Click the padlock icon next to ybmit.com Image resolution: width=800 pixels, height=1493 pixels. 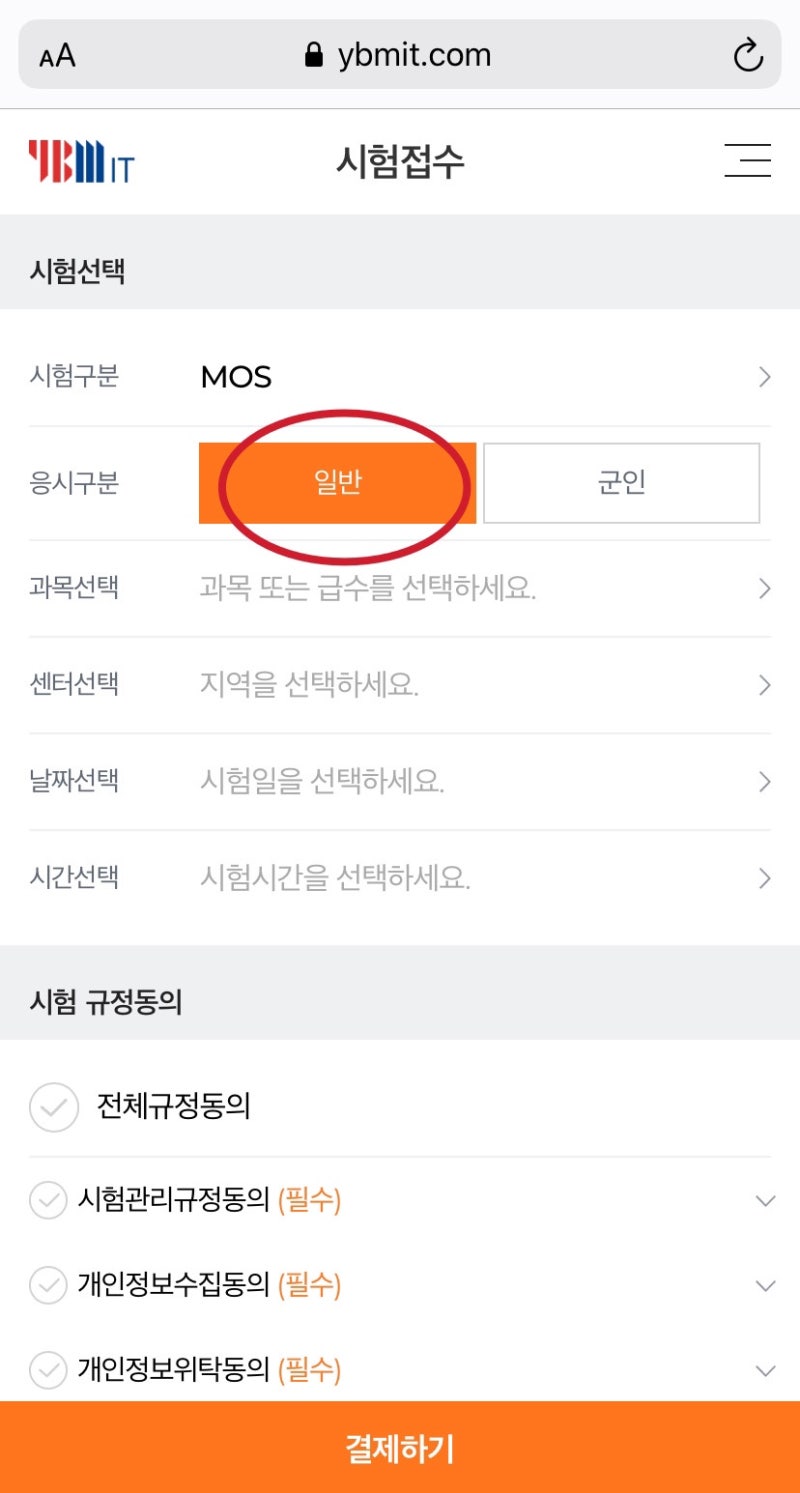pyautogui.click(x=315, y=55)
